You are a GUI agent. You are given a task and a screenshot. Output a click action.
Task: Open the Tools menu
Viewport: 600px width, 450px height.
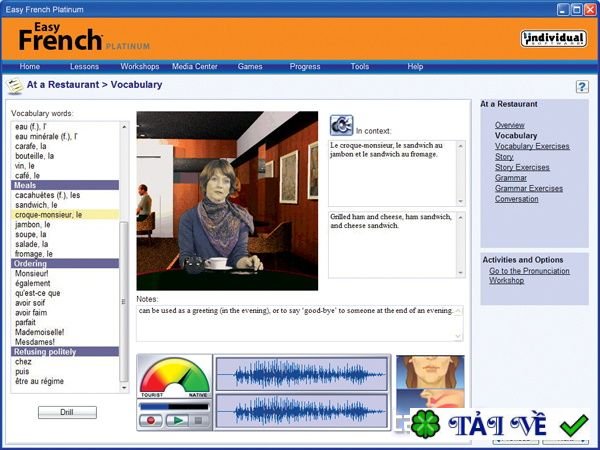(360, 67)
